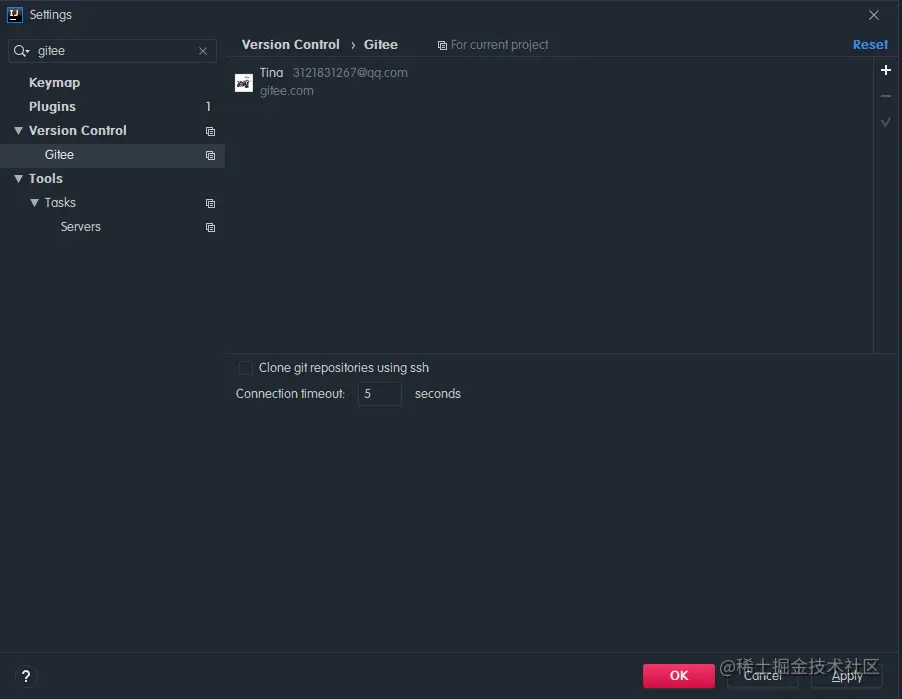902x699 pixels.
Task: Click the Version Control breadcrumb
Action: pos(291,45)
